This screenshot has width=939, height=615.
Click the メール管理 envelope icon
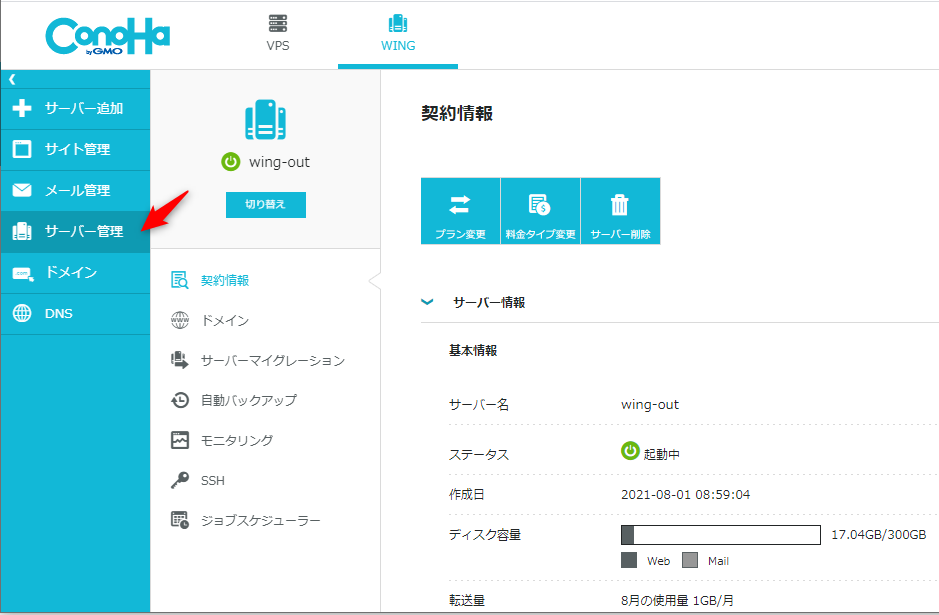(x=22, y=190)
